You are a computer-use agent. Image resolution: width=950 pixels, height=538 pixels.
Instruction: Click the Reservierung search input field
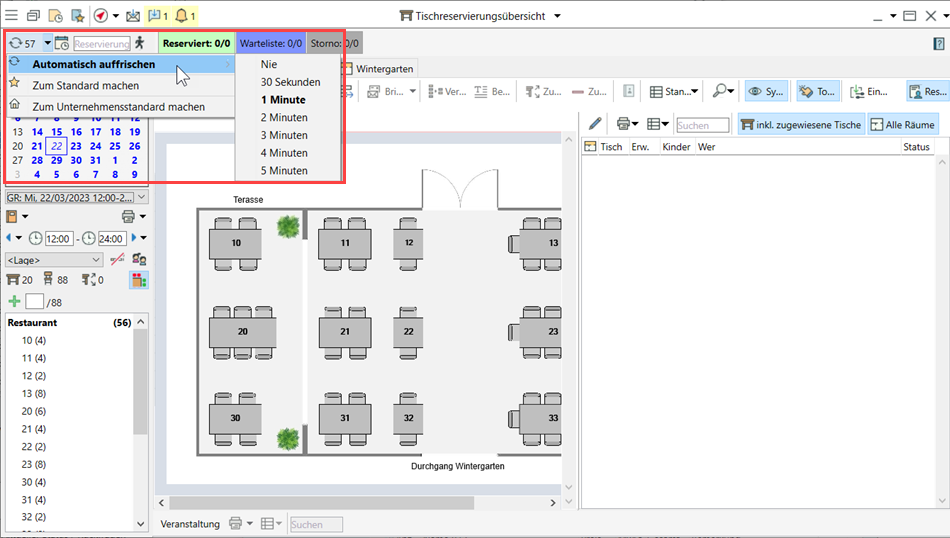click(101, 44)
